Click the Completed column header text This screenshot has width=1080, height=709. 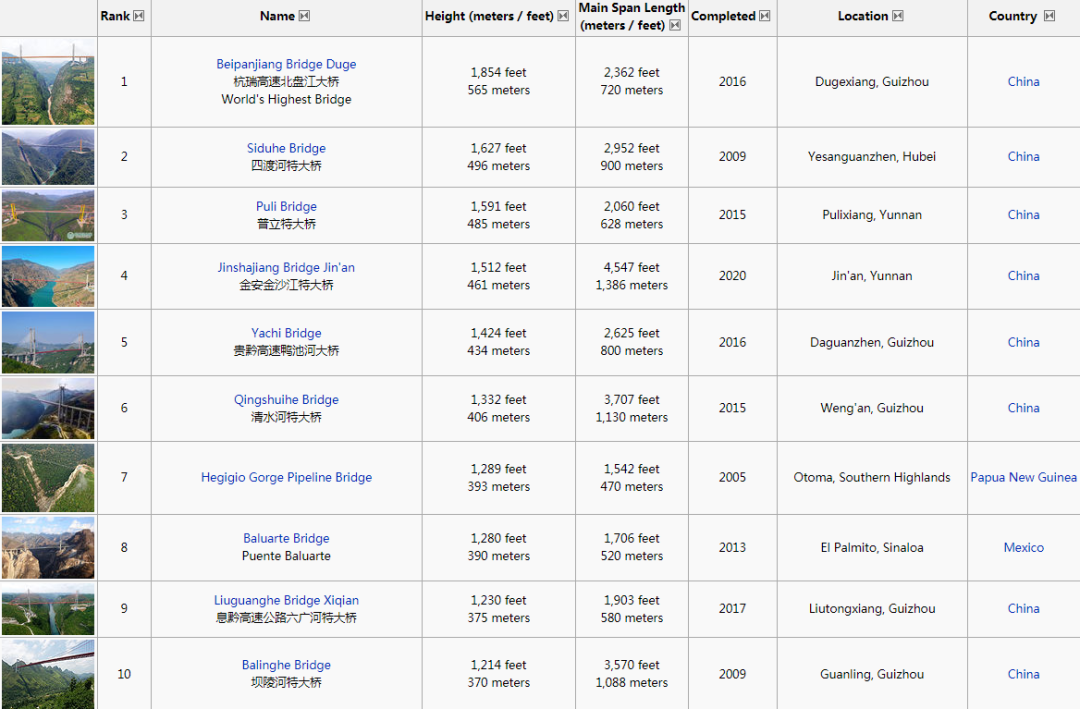(723, 16)
